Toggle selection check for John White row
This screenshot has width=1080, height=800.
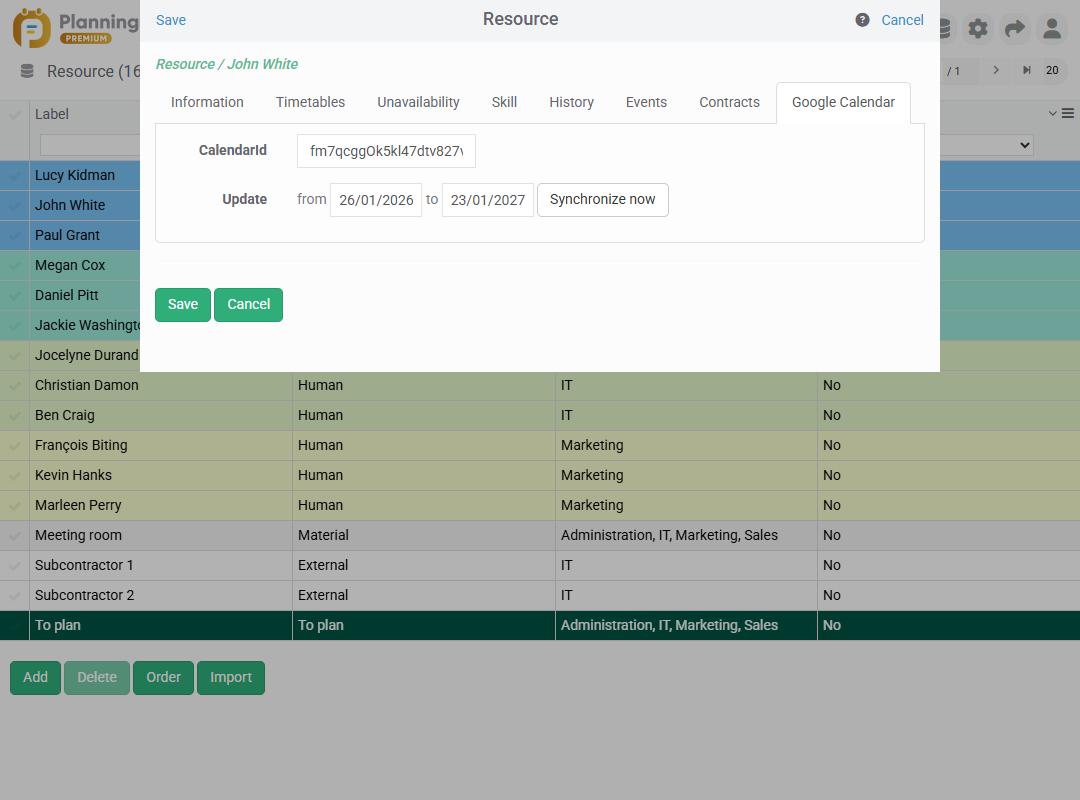click(x=14, y=205)
